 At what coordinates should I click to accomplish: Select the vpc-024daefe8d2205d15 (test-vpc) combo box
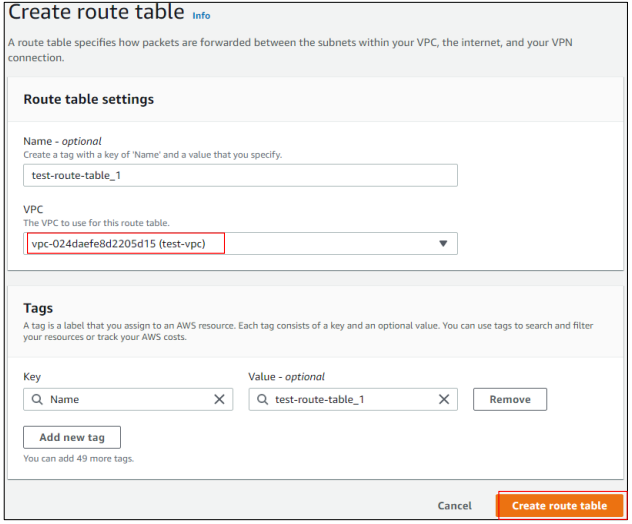pos(240,243)
